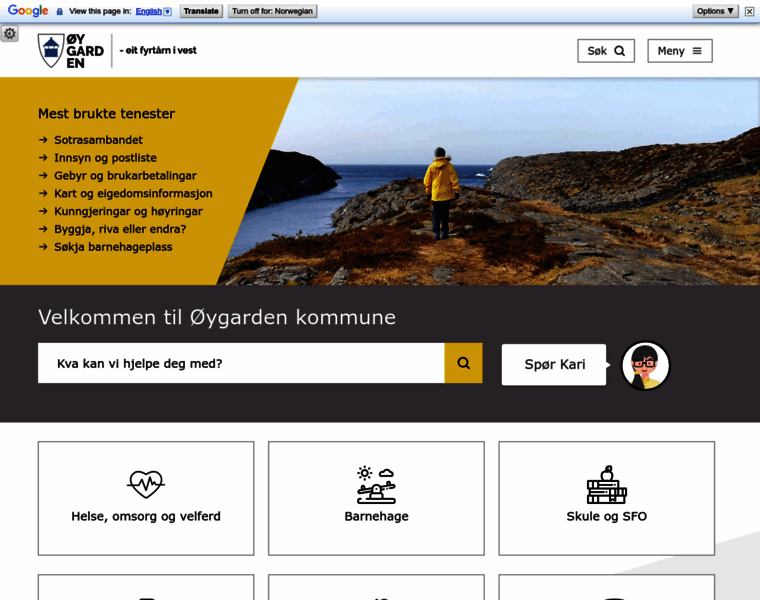Turn off translation for Norwegian
This screenshot has width=760, height=600.
point(272,11)
